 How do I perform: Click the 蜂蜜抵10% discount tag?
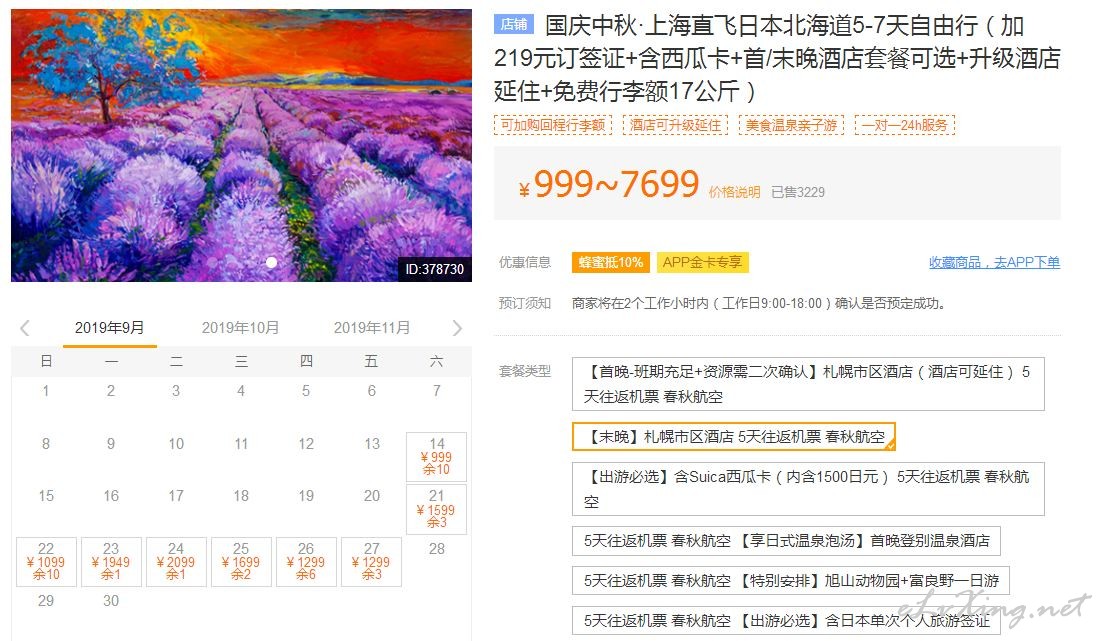point(611,262)
